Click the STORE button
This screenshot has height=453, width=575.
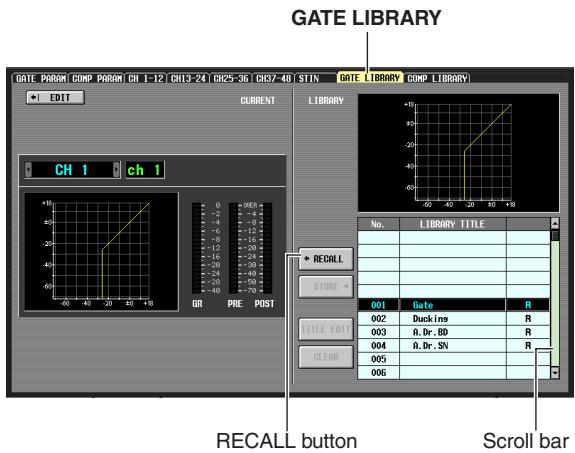(x=326, y=287)
